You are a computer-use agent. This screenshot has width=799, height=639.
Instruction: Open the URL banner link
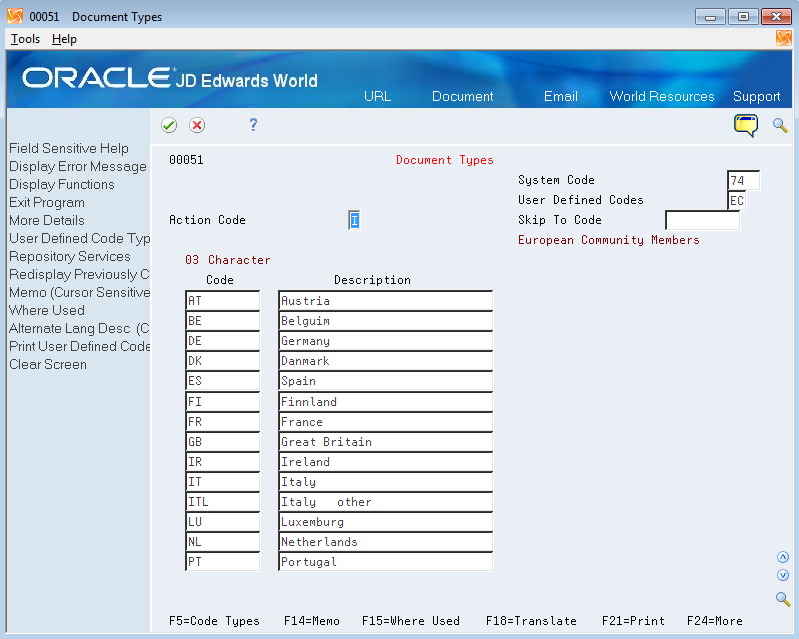tap(378, 96)
